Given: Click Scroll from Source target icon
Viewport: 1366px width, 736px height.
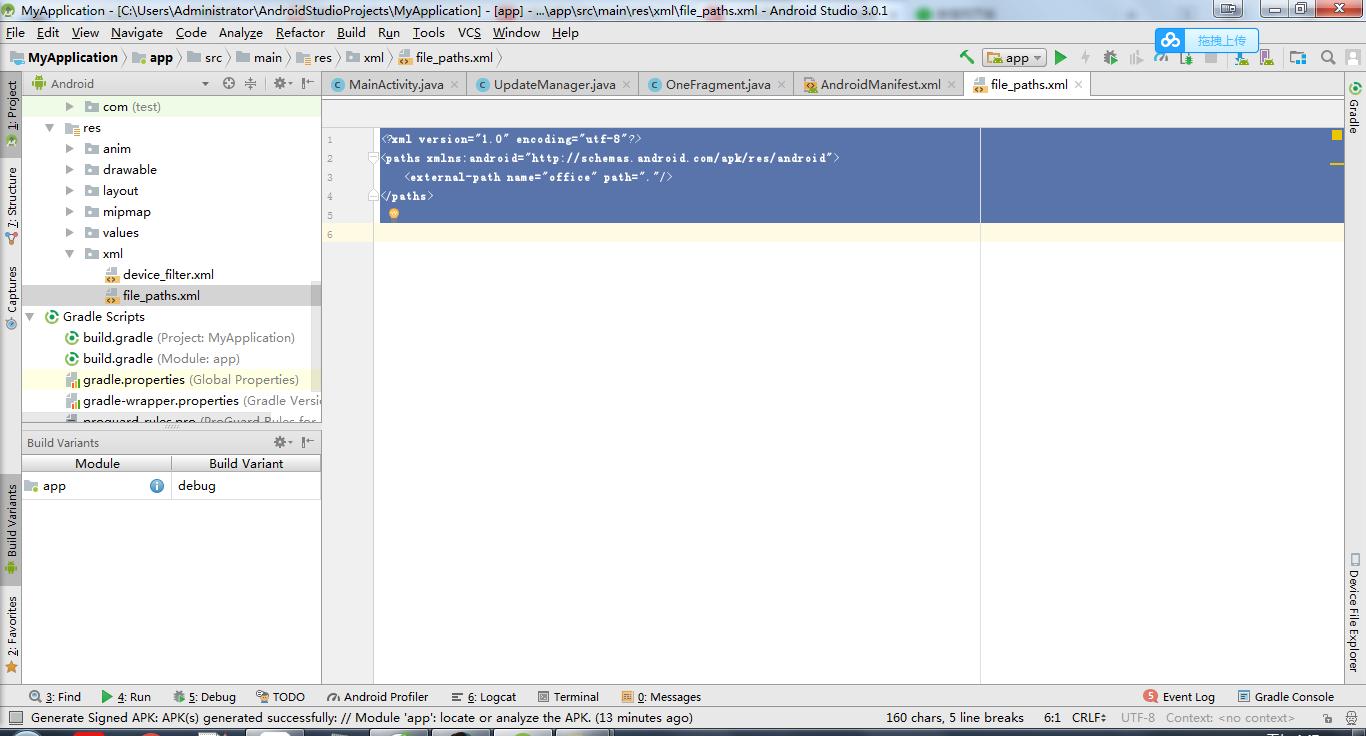Looking at the screenshot, I should click(229, 83).
